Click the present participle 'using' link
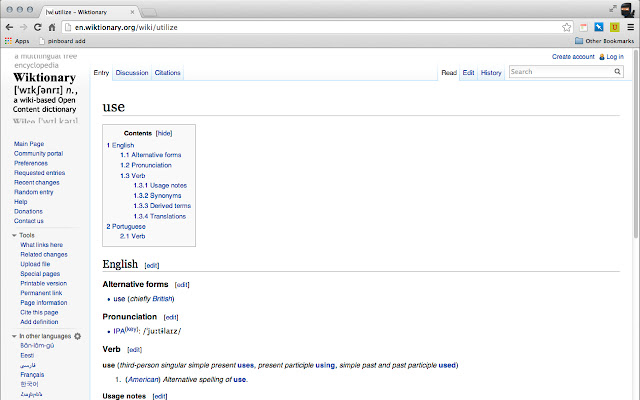This screenshot has height=400, width=640. (x=325, y=365)
